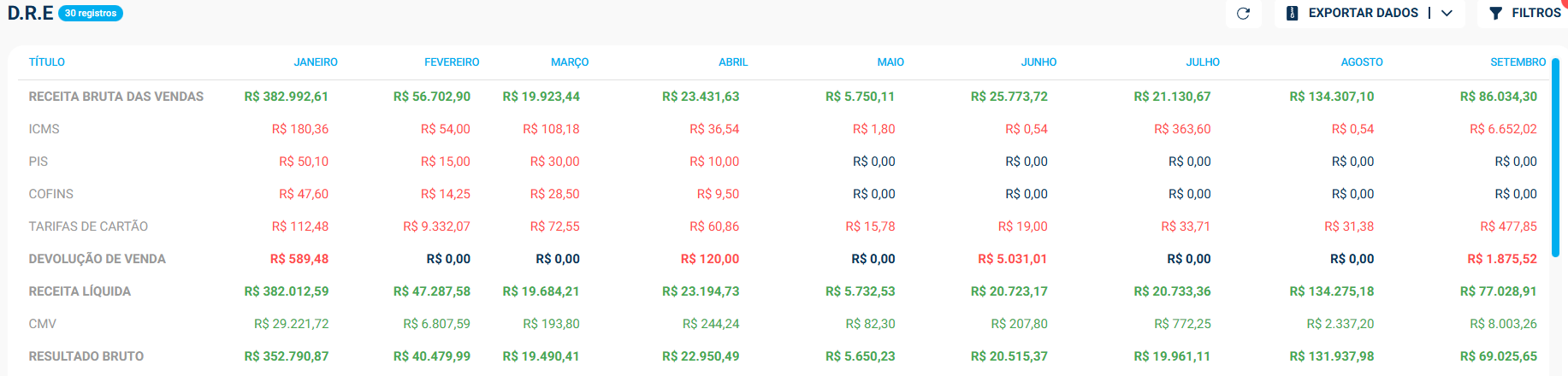Viewport: 1568px width, 376px height.
Task: Click the Agosto column header
Action: [1362, 62]
